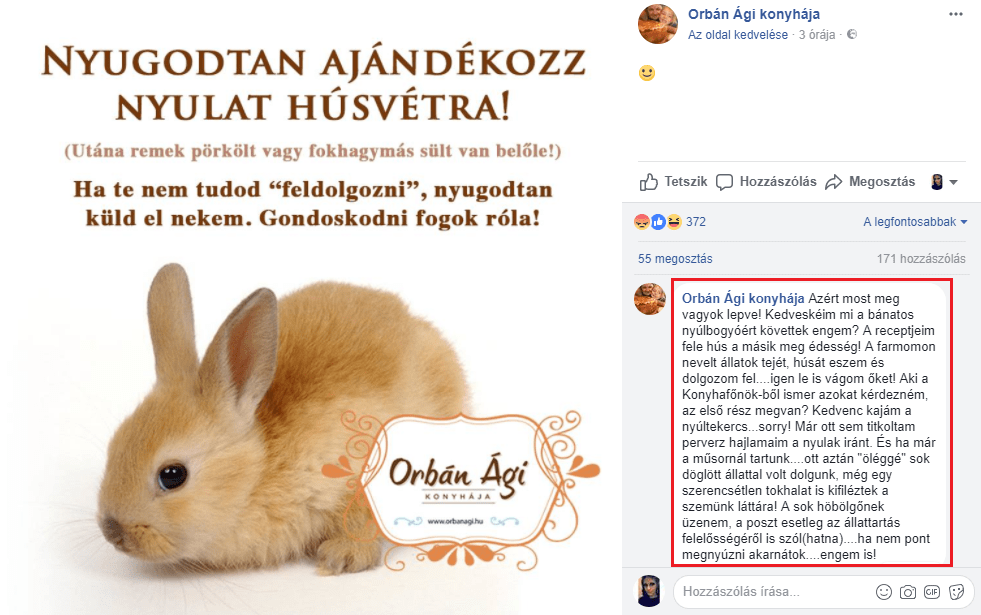The height and width of the screenshot is (615, 981).
Task: Open the 3 órája timestamp link
Action: click(816, 35)
